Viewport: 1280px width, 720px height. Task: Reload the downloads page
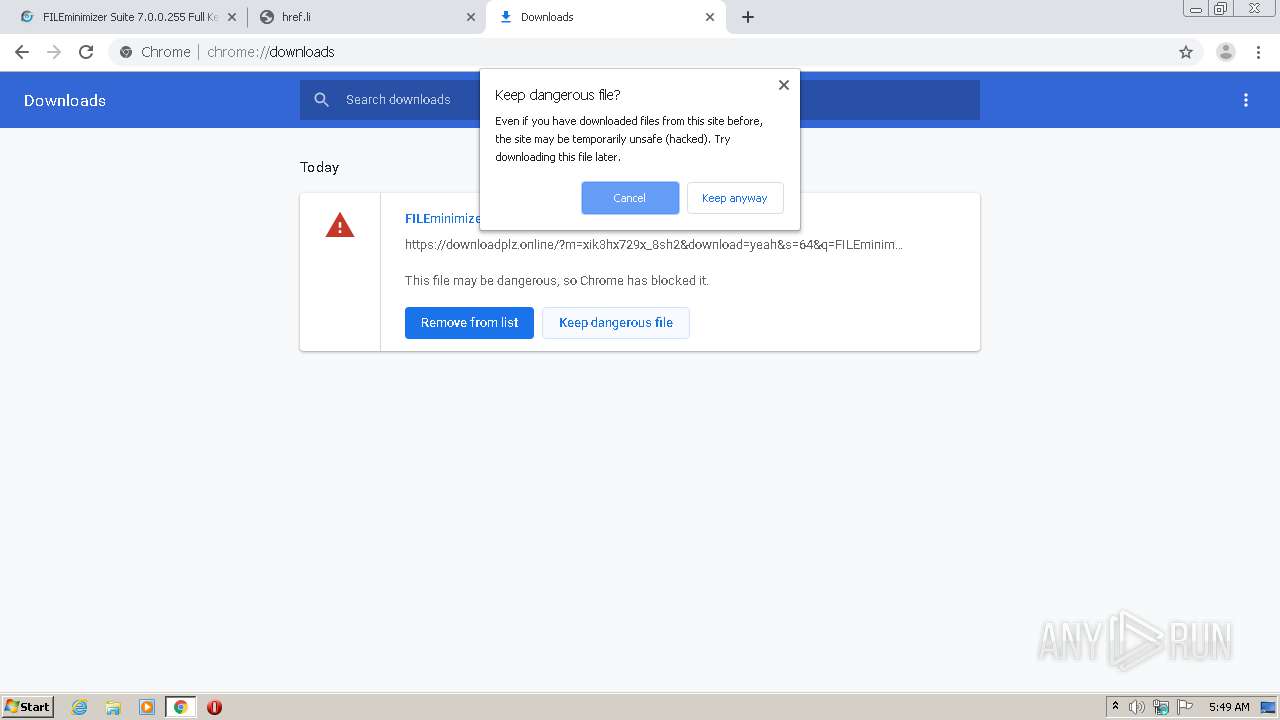click(86, 52)
